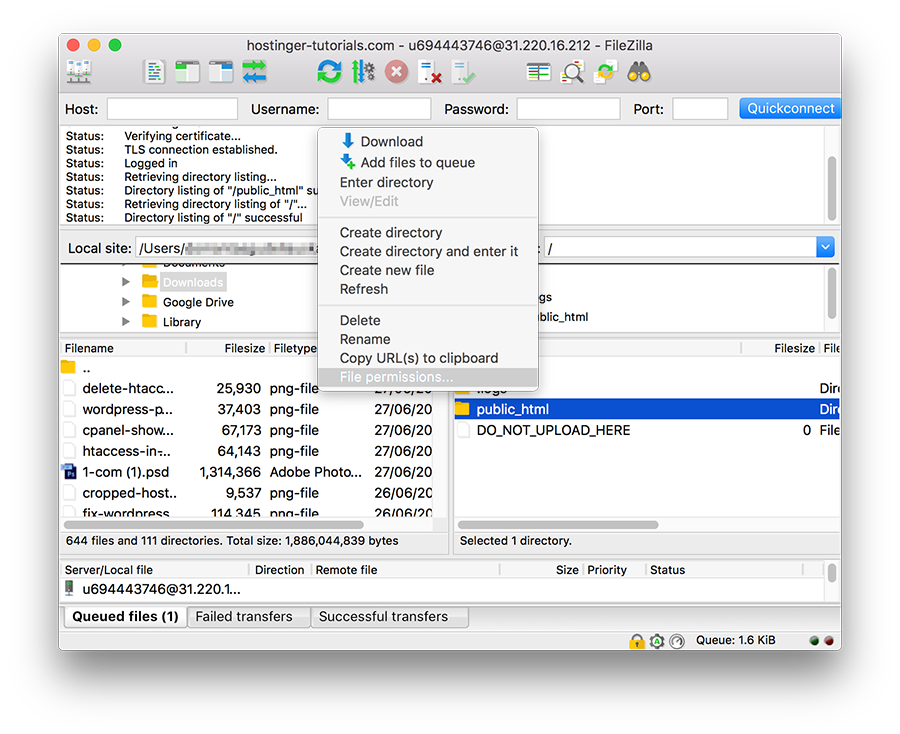900x734 pixels.
Task: Expand the Library folder in tree
Action: (x=126, y=322)
